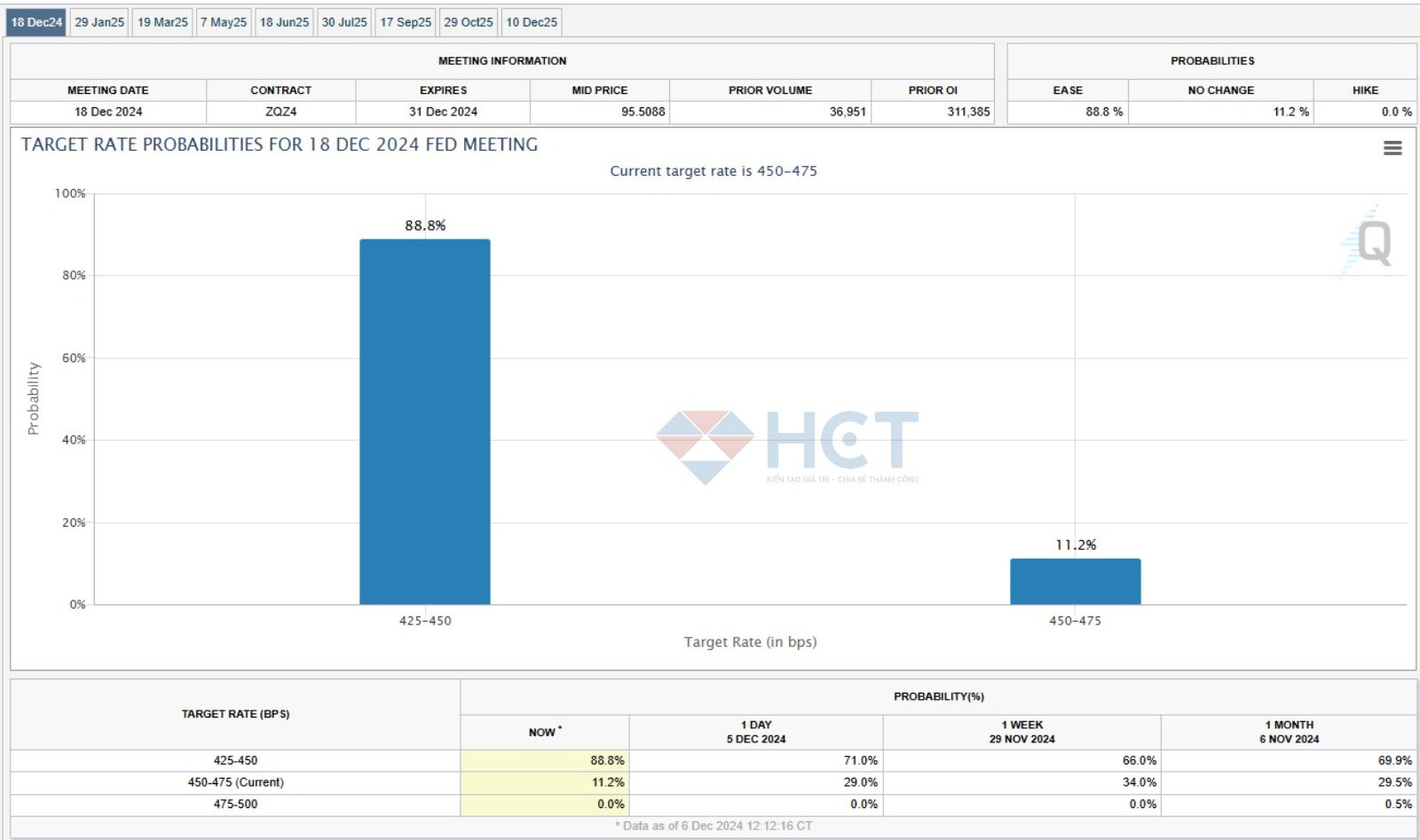This screenshot has width=1420, height=840.
Task: Click the EASE probability column header
Action: (x=1068, y=90)
